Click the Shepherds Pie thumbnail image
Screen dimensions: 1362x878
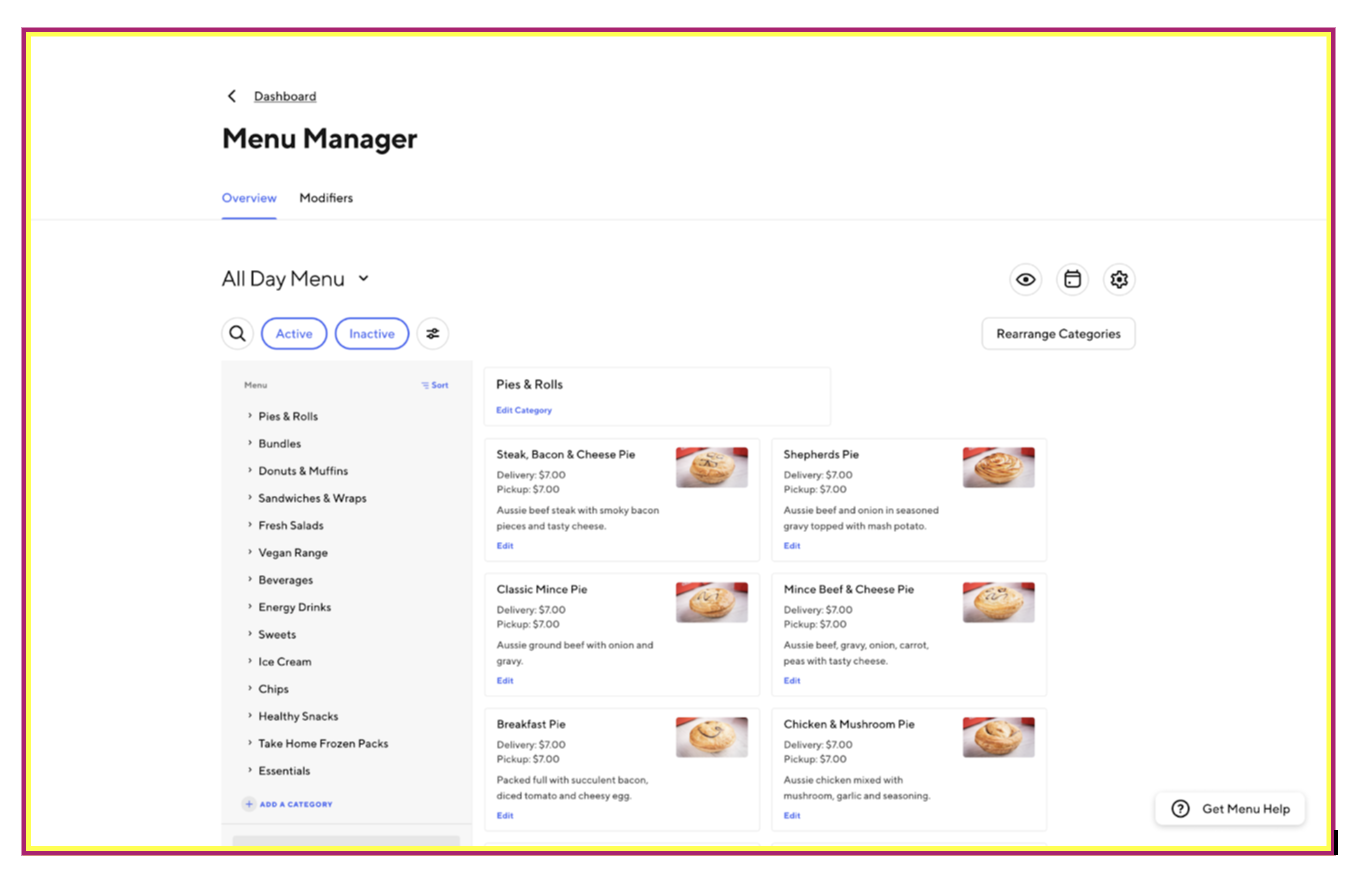[998, 467]
